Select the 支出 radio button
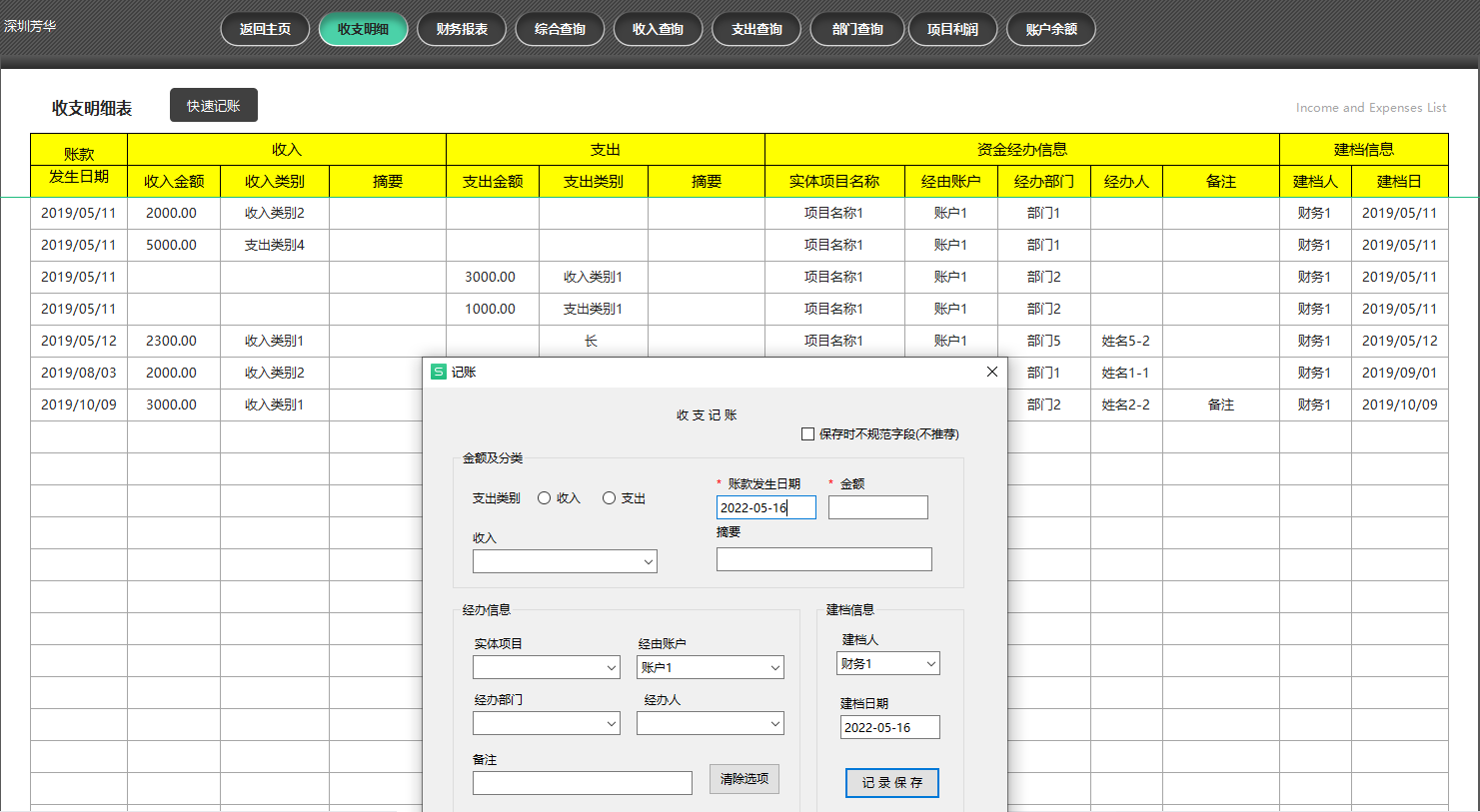The width and height of the screenshot is (1480, 812). tap(609, 498)
